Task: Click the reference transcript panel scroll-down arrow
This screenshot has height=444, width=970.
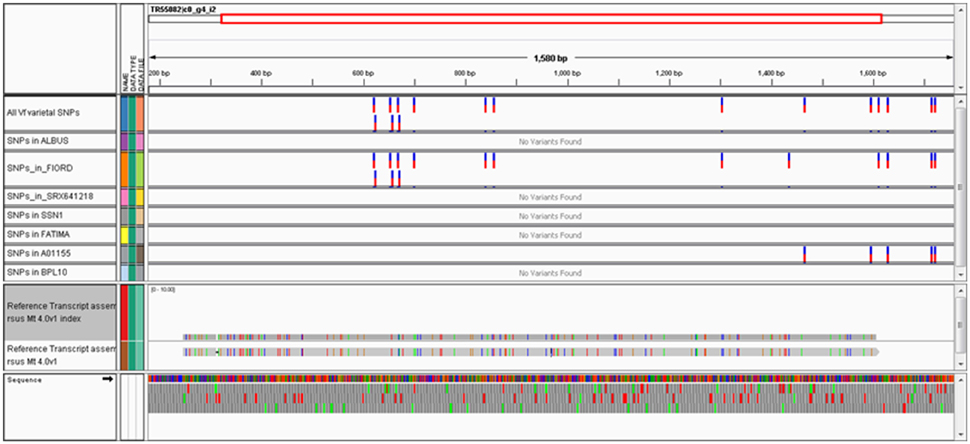Action: pyautogui.click(x=959, y=363)
